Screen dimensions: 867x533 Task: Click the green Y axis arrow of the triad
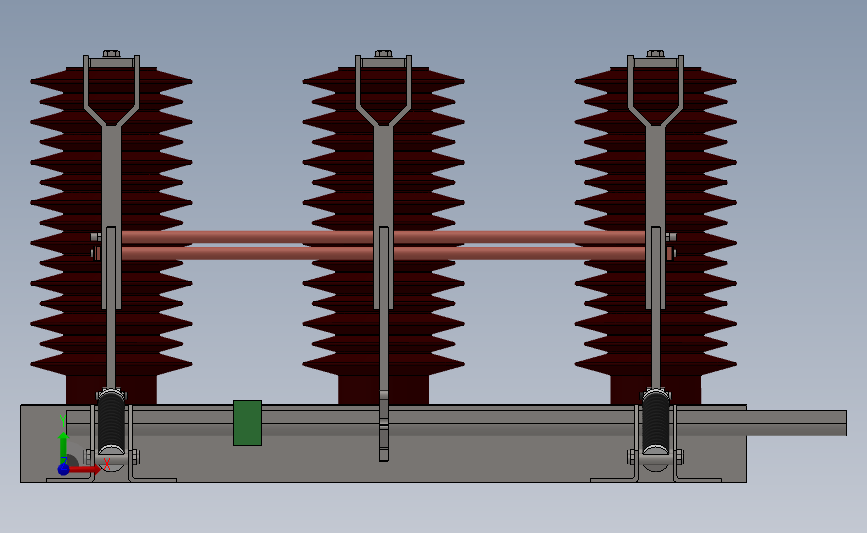pyautogui.click(x=63, y=447)
